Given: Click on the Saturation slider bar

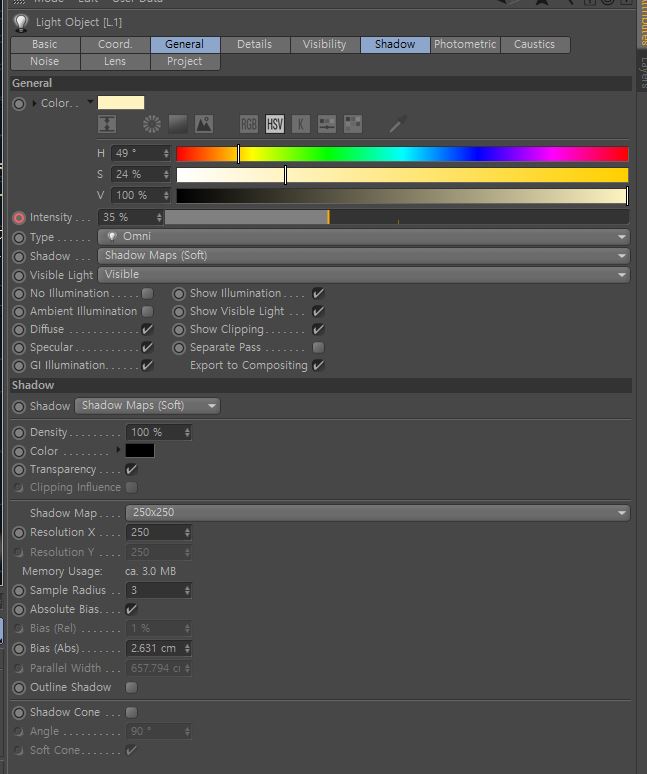Looking at the screenshot, I should coord(402,175).
